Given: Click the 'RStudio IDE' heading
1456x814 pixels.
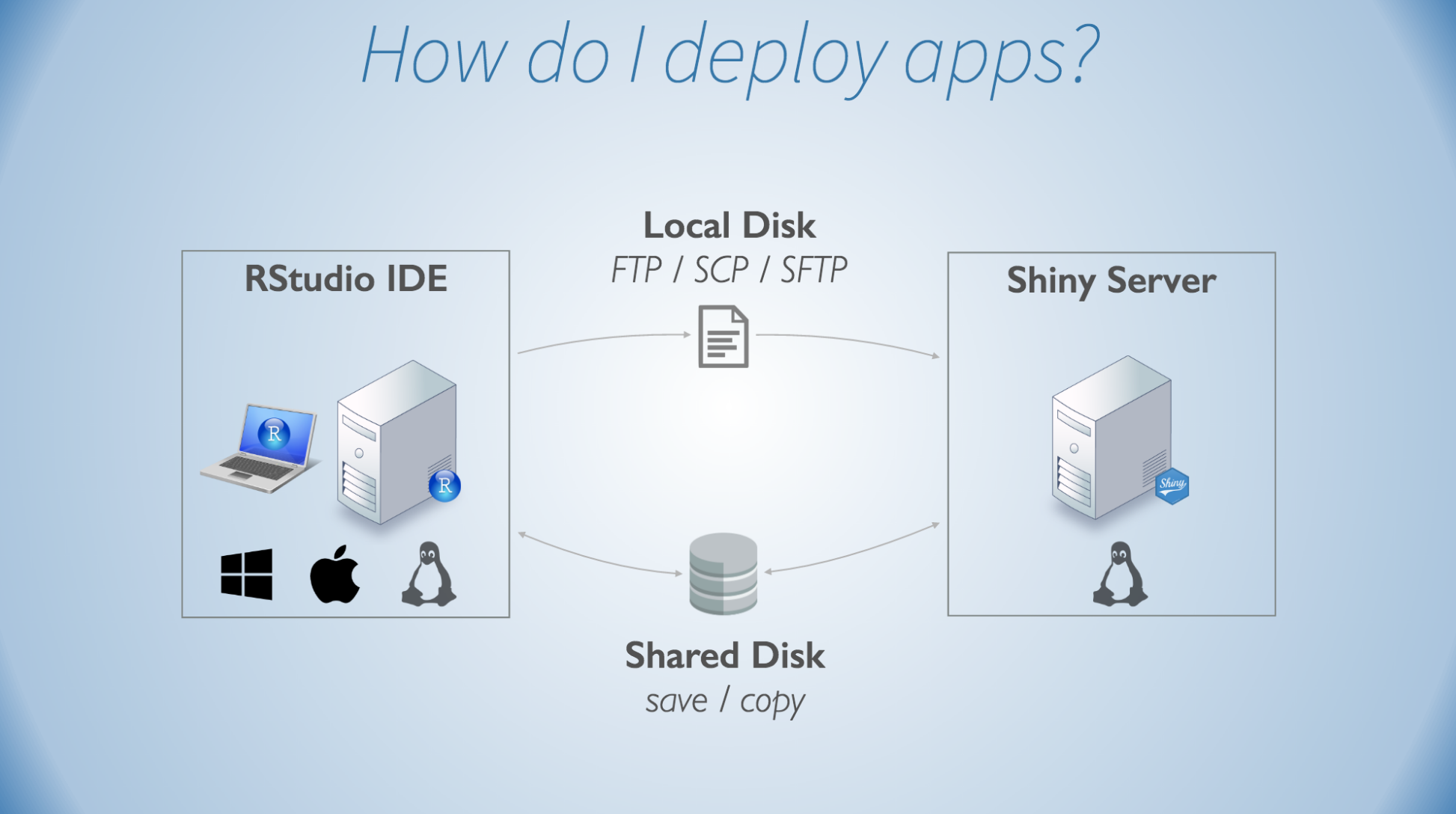Looking at the screenshot, I should pos(346,279).
